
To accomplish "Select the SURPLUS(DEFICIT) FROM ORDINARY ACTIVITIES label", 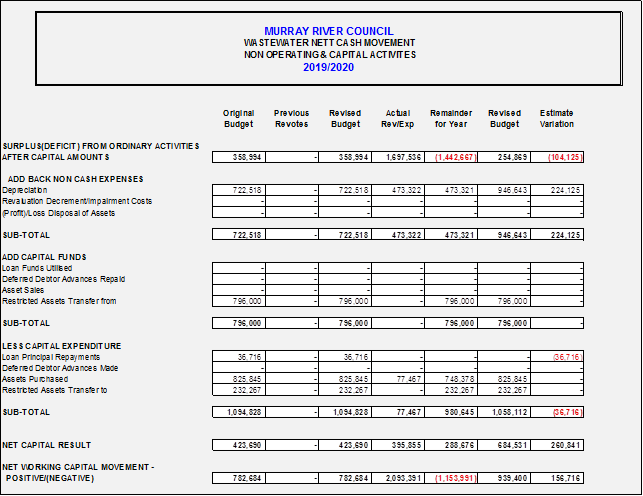I will tap(101, 146).
